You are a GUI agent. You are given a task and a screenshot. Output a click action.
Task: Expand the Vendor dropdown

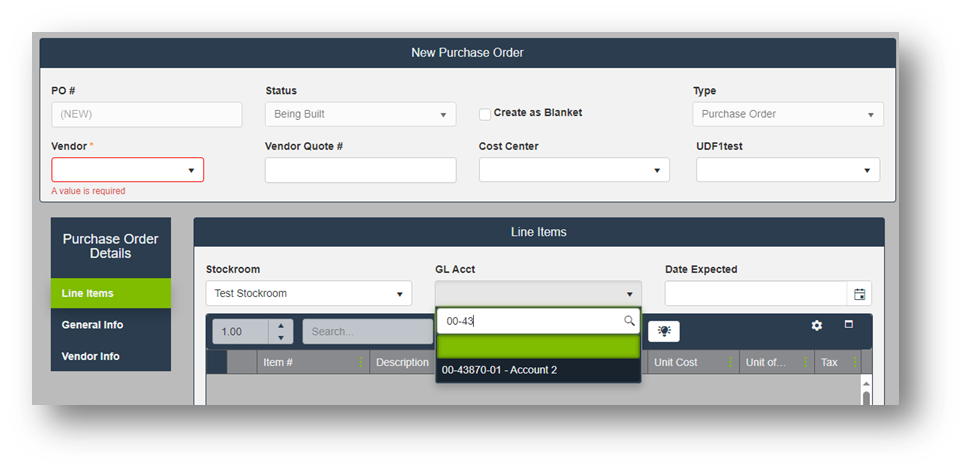pos(190,170)
